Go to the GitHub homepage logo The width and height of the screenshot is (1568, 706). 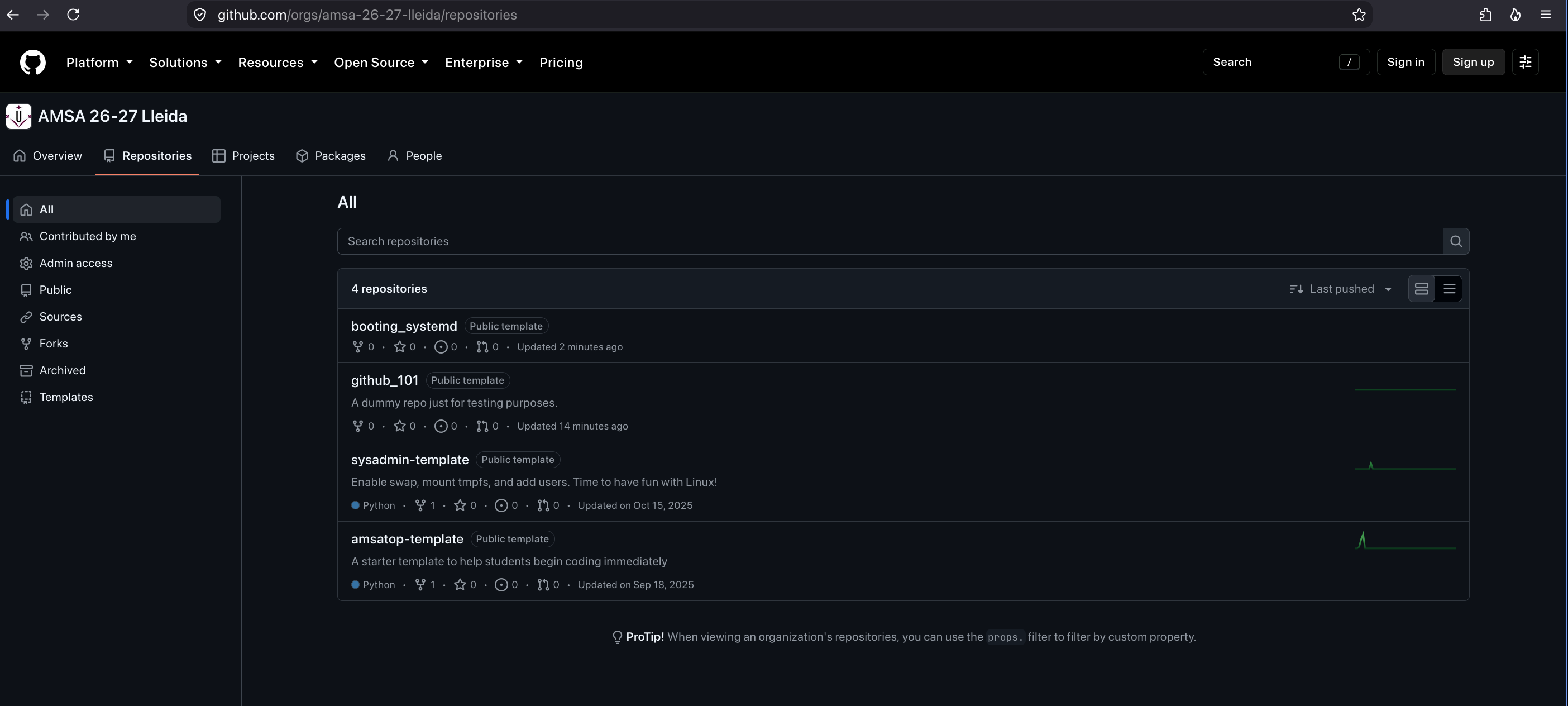coord(33,62)
